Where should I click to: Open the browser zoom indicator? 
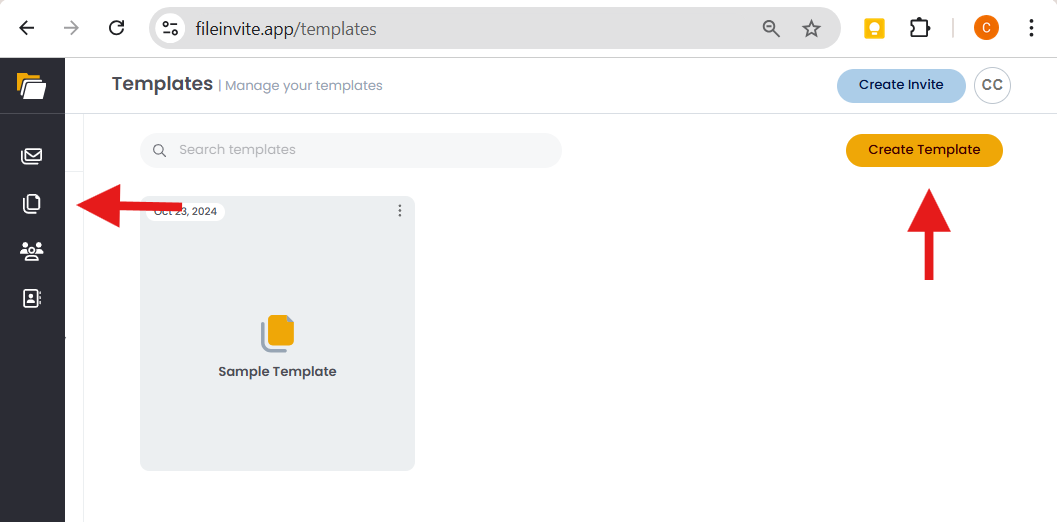pos(771,29)
